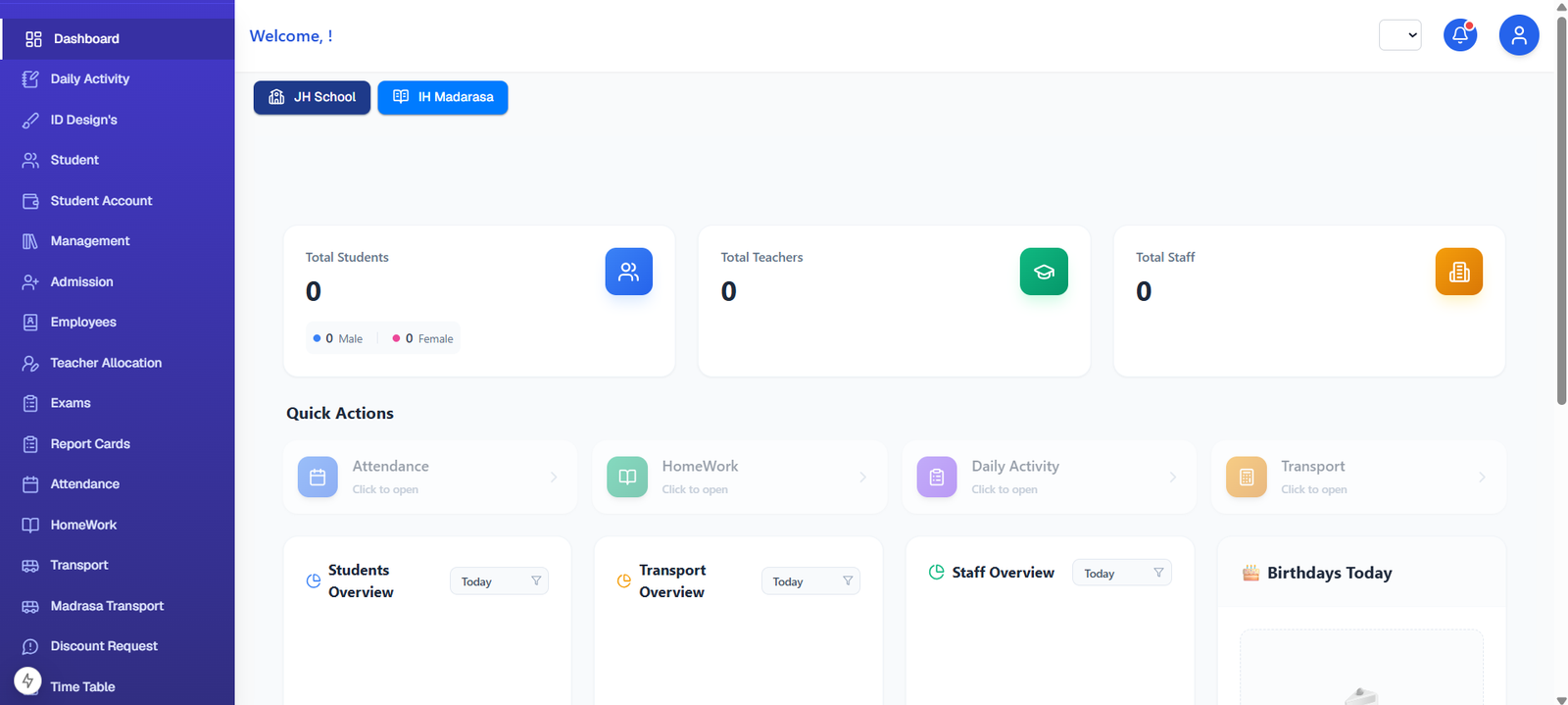Click the Admission user-plus icon
Screen dimensions: 1568x705
[x=30, y=281]
